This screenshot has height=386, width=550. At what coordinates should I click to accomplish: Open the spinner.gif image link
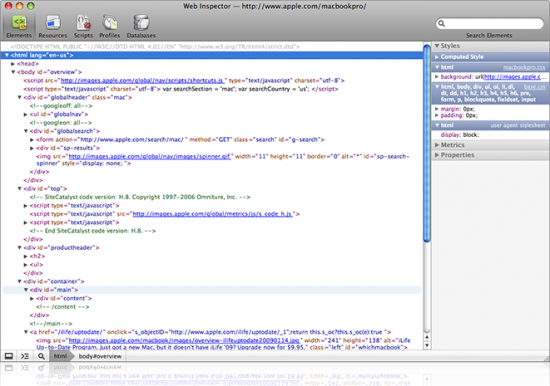[x=150, y=156]
